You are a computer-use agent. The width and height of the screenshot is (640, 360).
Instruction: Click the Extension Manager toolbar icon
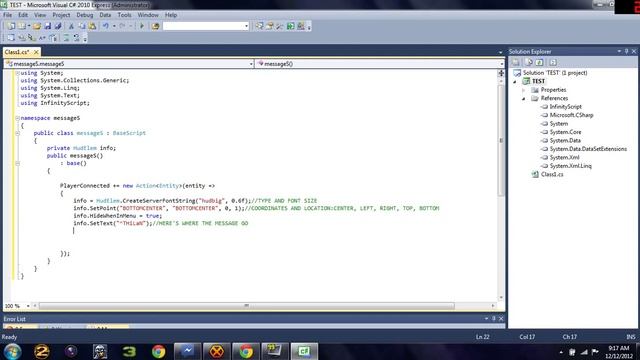pyautogui.click(x=301, y=26)
